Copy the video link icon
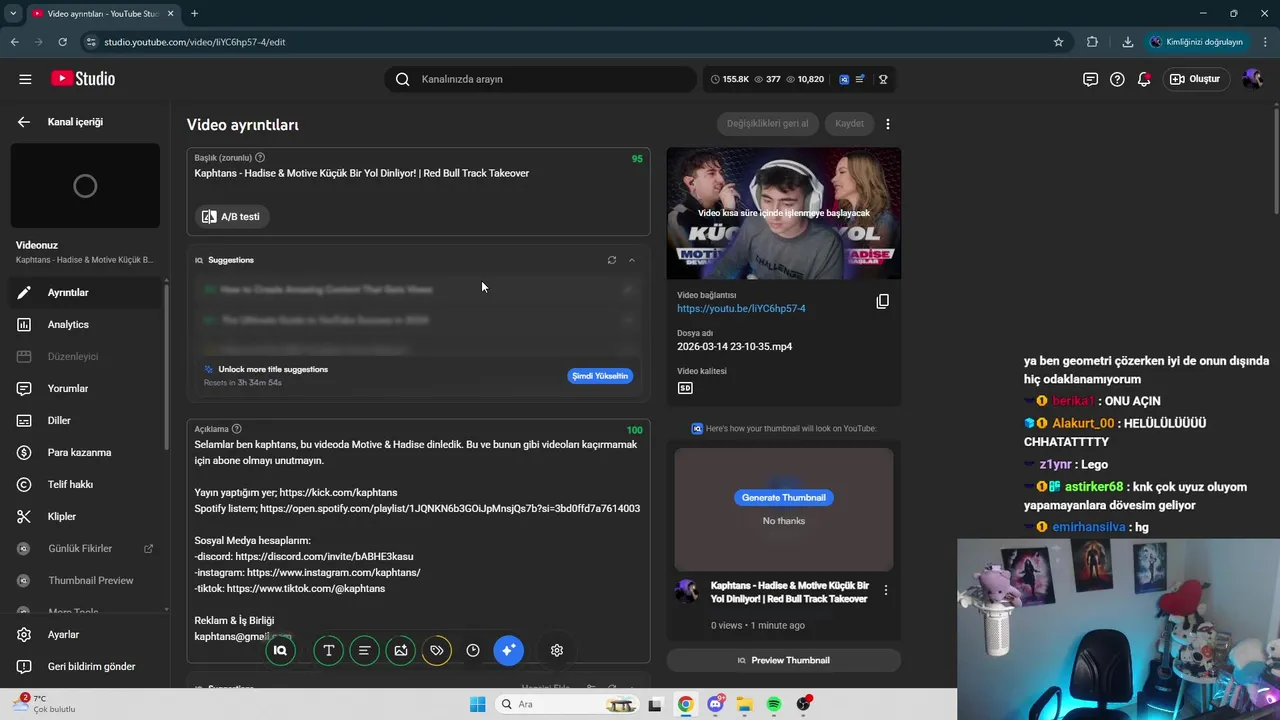This screenshot has width=1280, height=720. click(883, 302)
